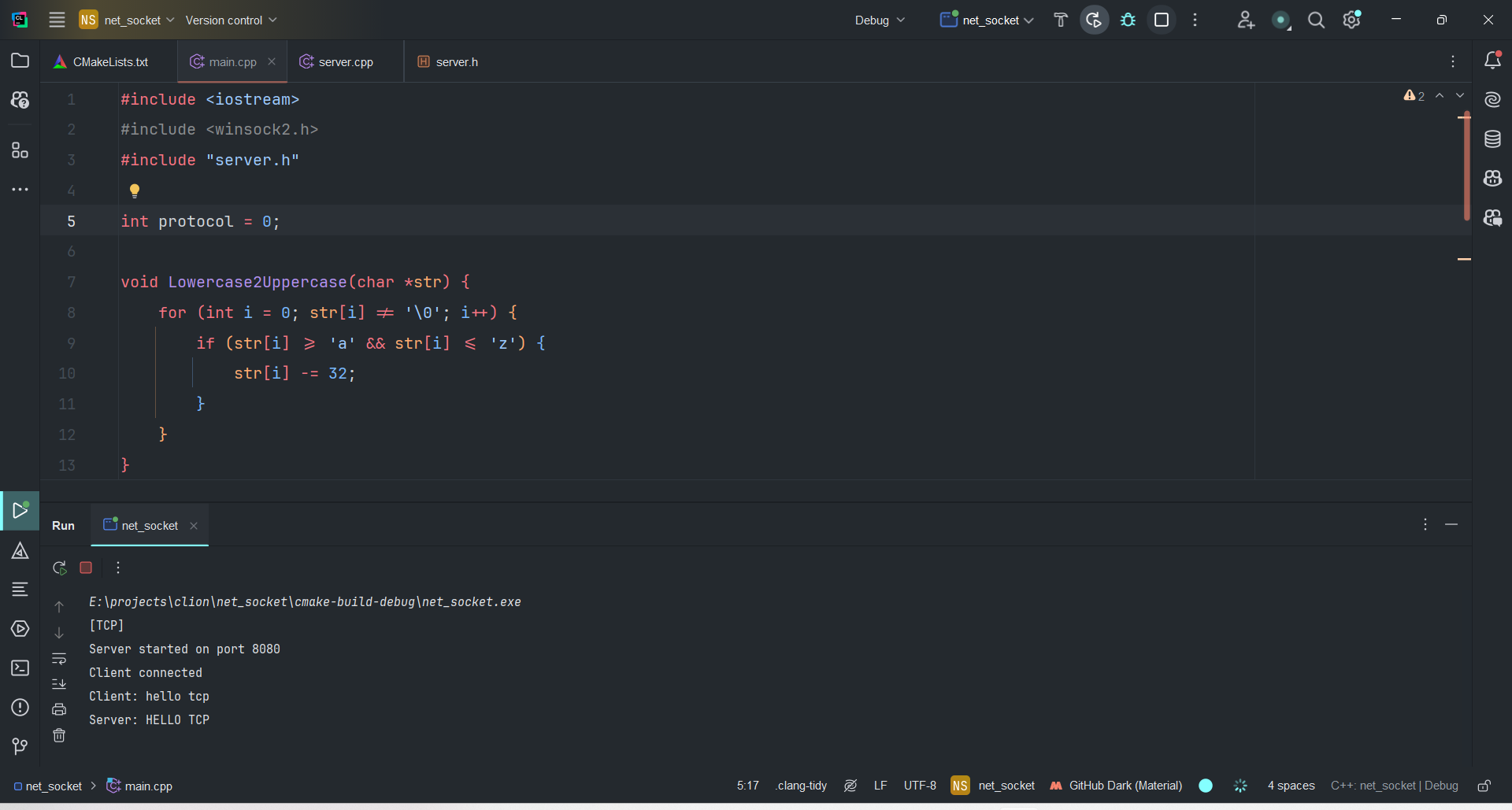Toggle soft-wrap in the Run console
Screen dimensions: 1512x810
point(59,658)
